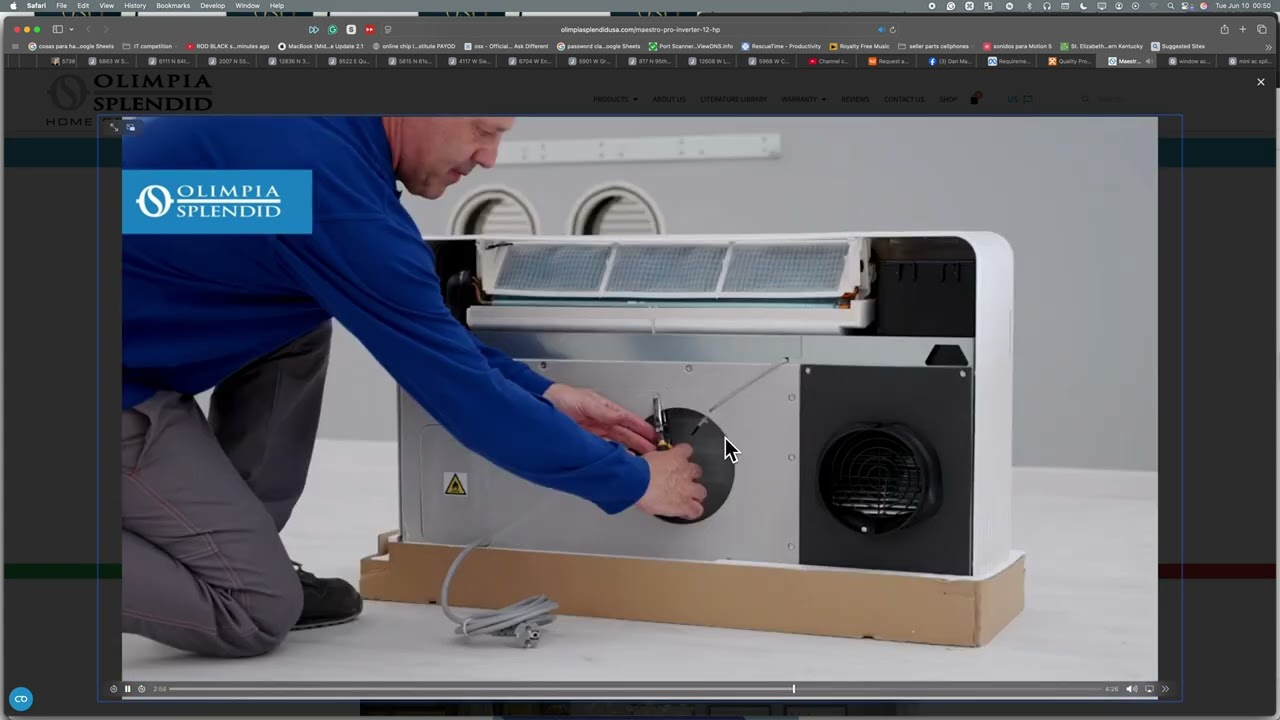Mute audio on the Maestro tab speaker icon
The image size is (1280, 720).
click(1148, 61)
